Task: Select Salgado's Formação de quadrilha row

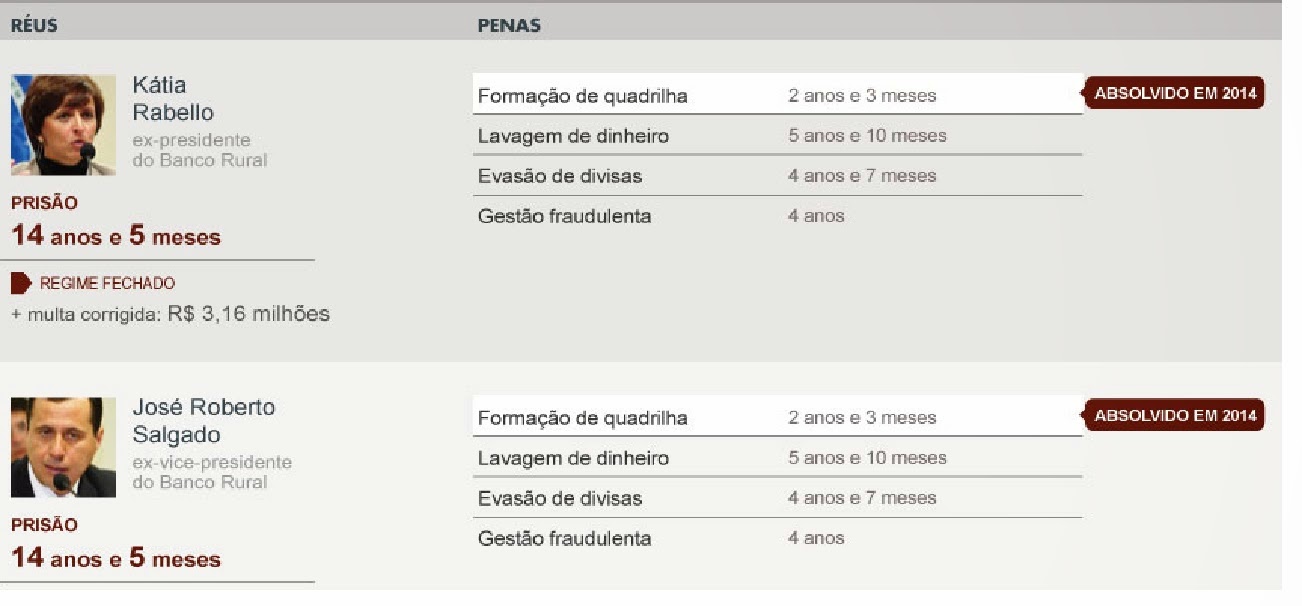Action: point(778,417)
